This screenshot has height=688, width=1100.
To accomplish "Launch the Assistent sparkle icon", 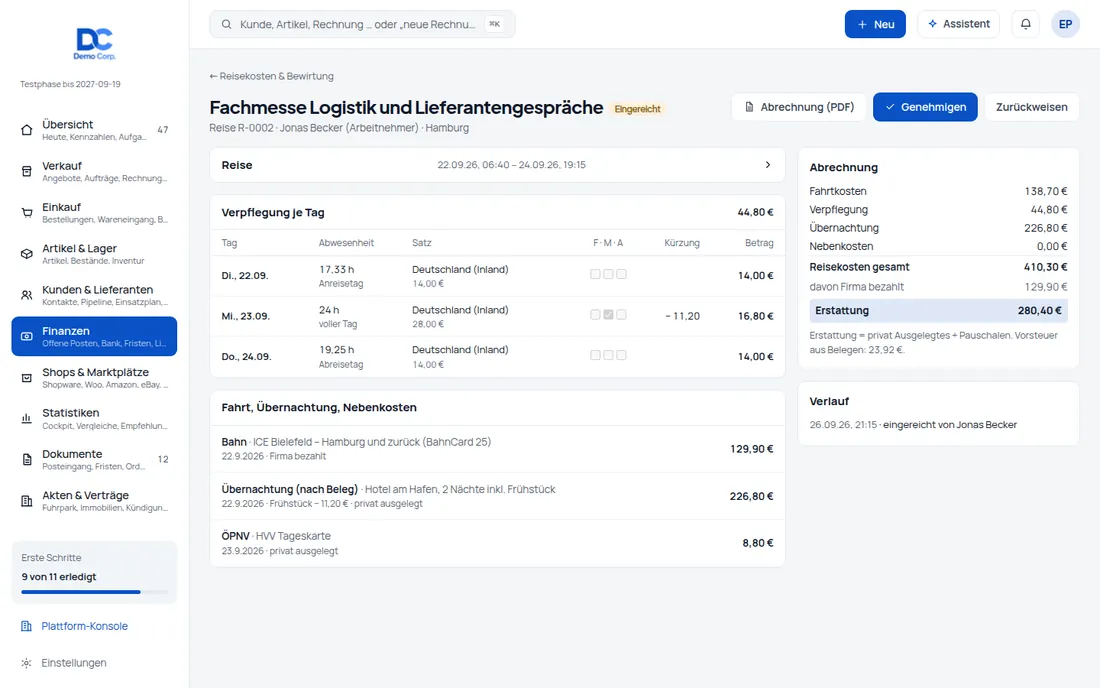I will [932, 24].
